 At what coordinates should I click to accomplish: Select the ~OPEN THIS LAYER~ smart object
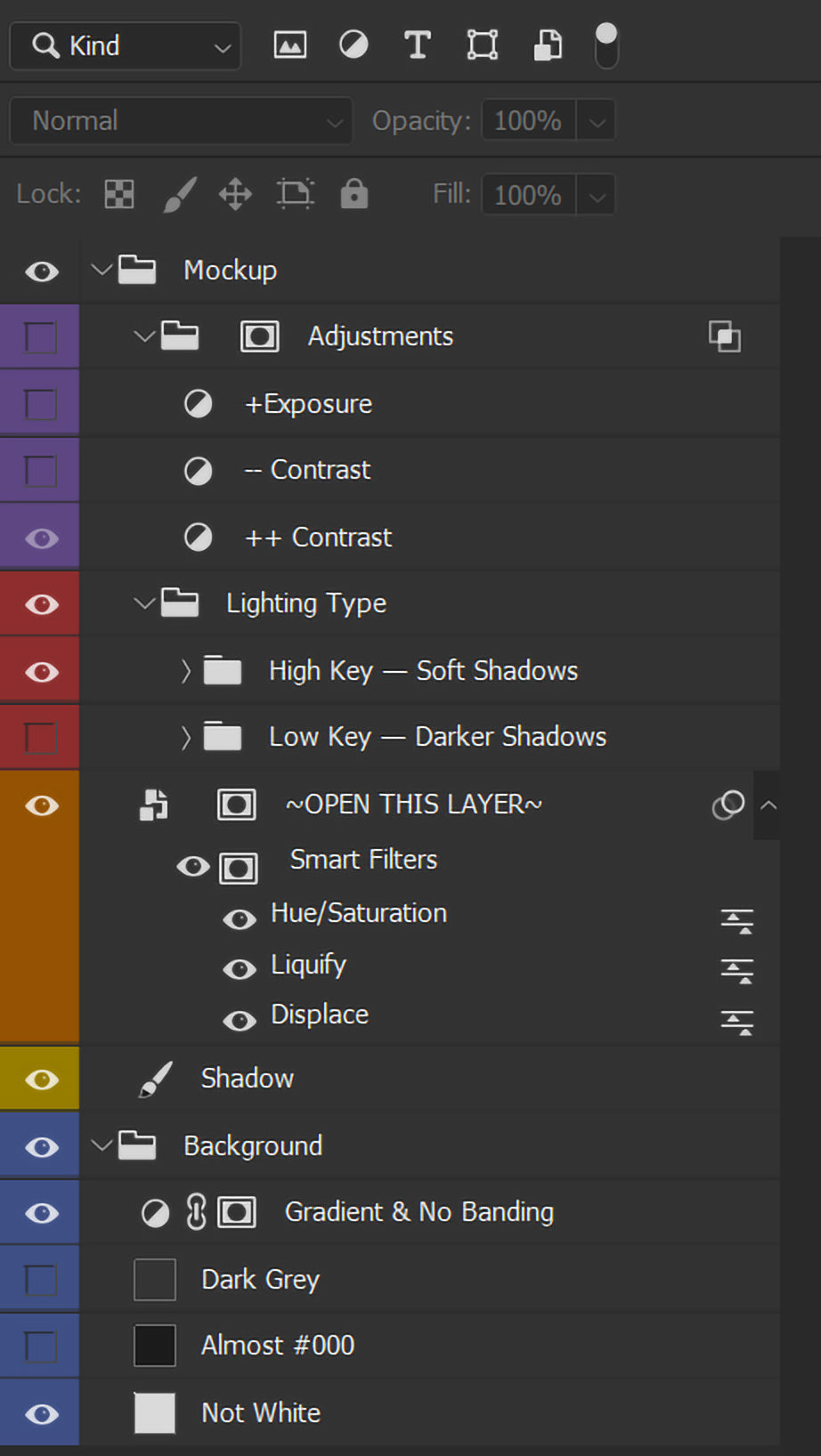413,805
